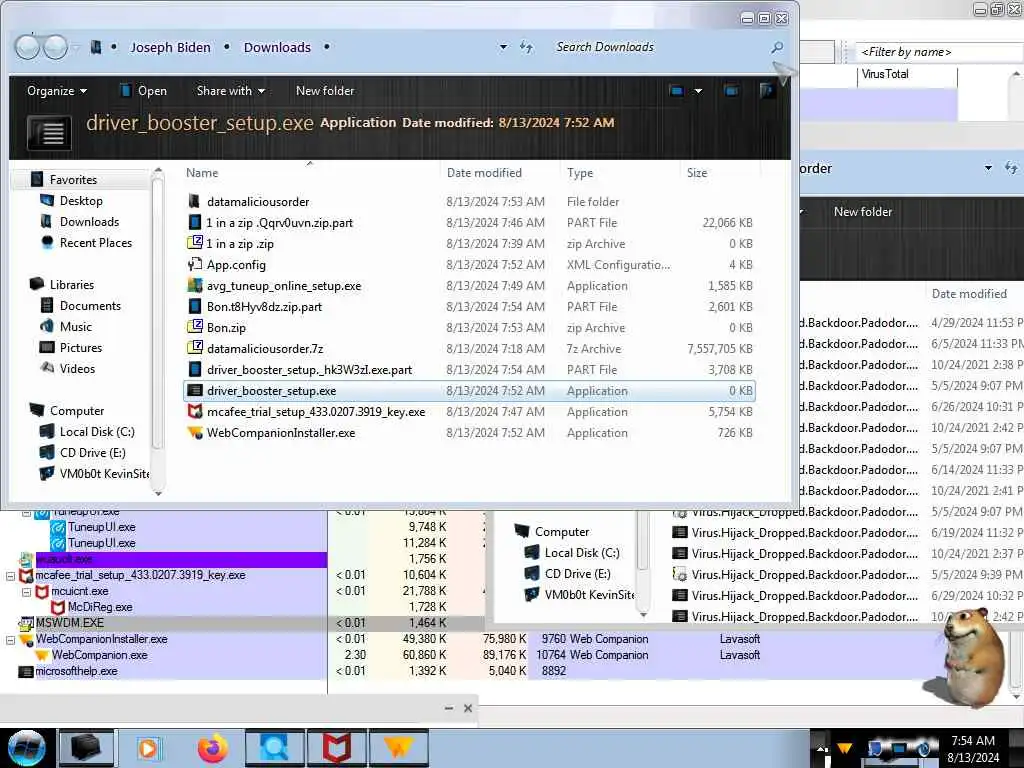Open the Organize dropdown menu
This screenshot has height=768, width=1024.
point(57,91)
